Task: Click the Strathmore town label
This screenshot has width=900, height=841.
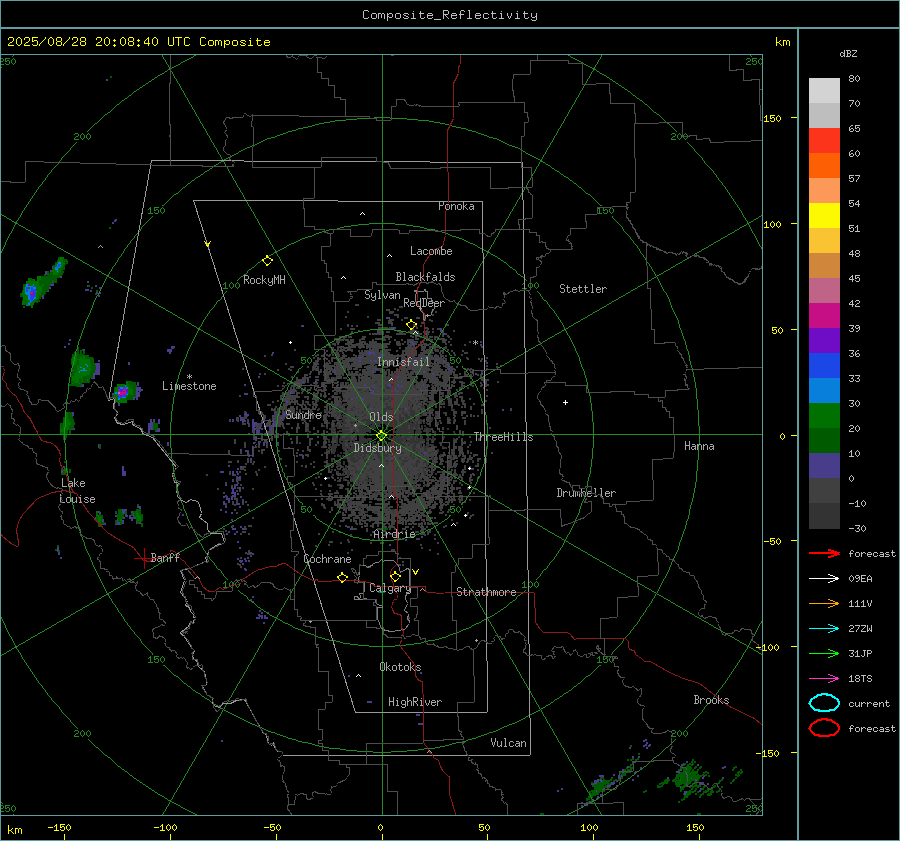Action: [486, 592]
